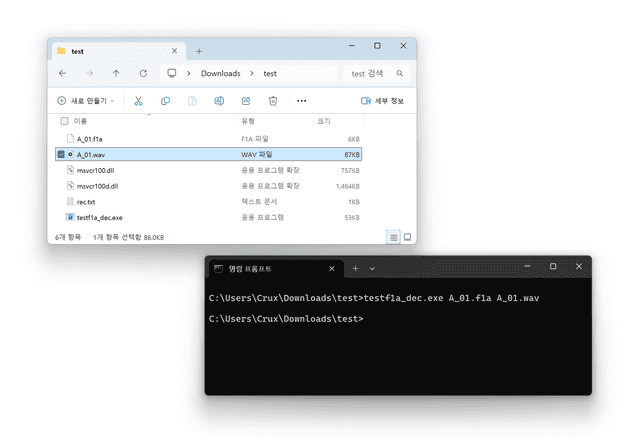Add a new File Explorer tab
This screenshot has width=630, height=440.
coord(199,51)
